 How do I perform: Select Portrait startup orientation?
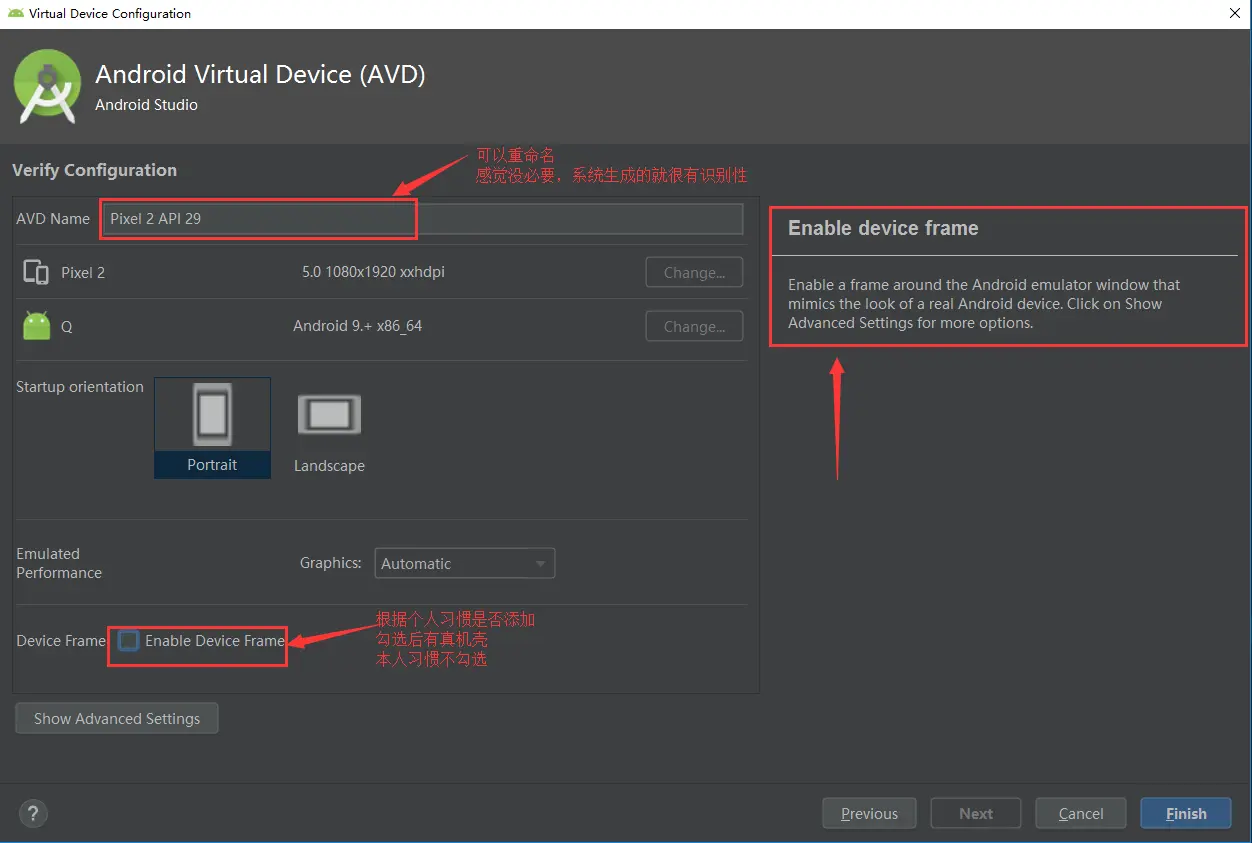(212, 427)
